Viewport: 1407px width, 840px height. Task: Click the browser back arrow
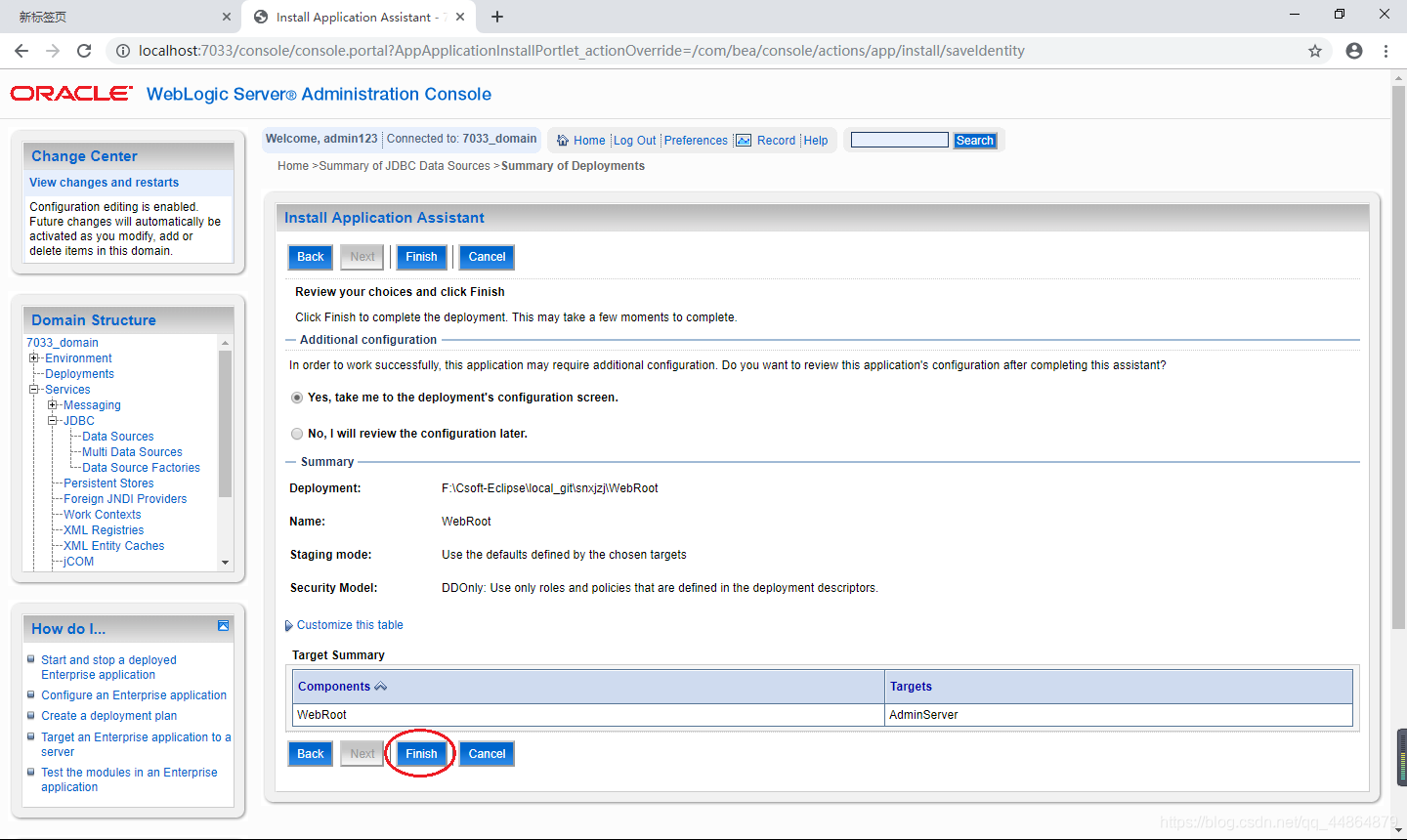coord(21,51)
